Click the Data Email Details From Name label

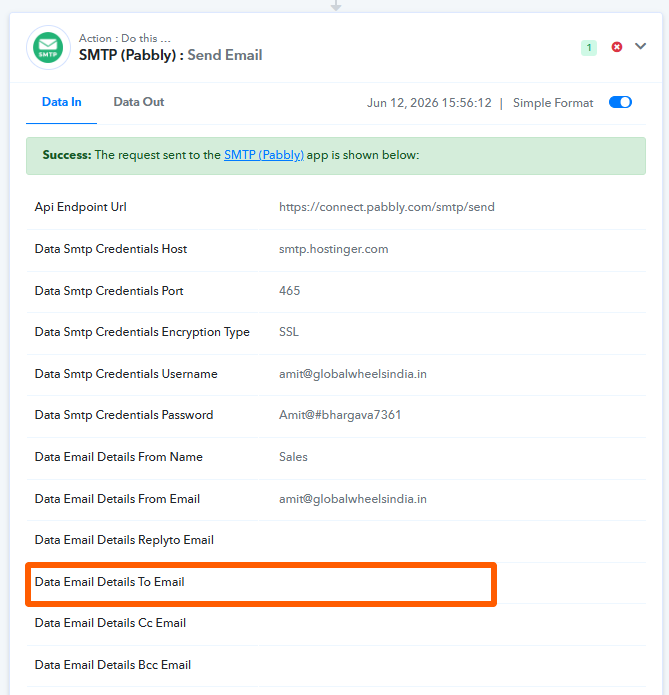coord(118,457)
